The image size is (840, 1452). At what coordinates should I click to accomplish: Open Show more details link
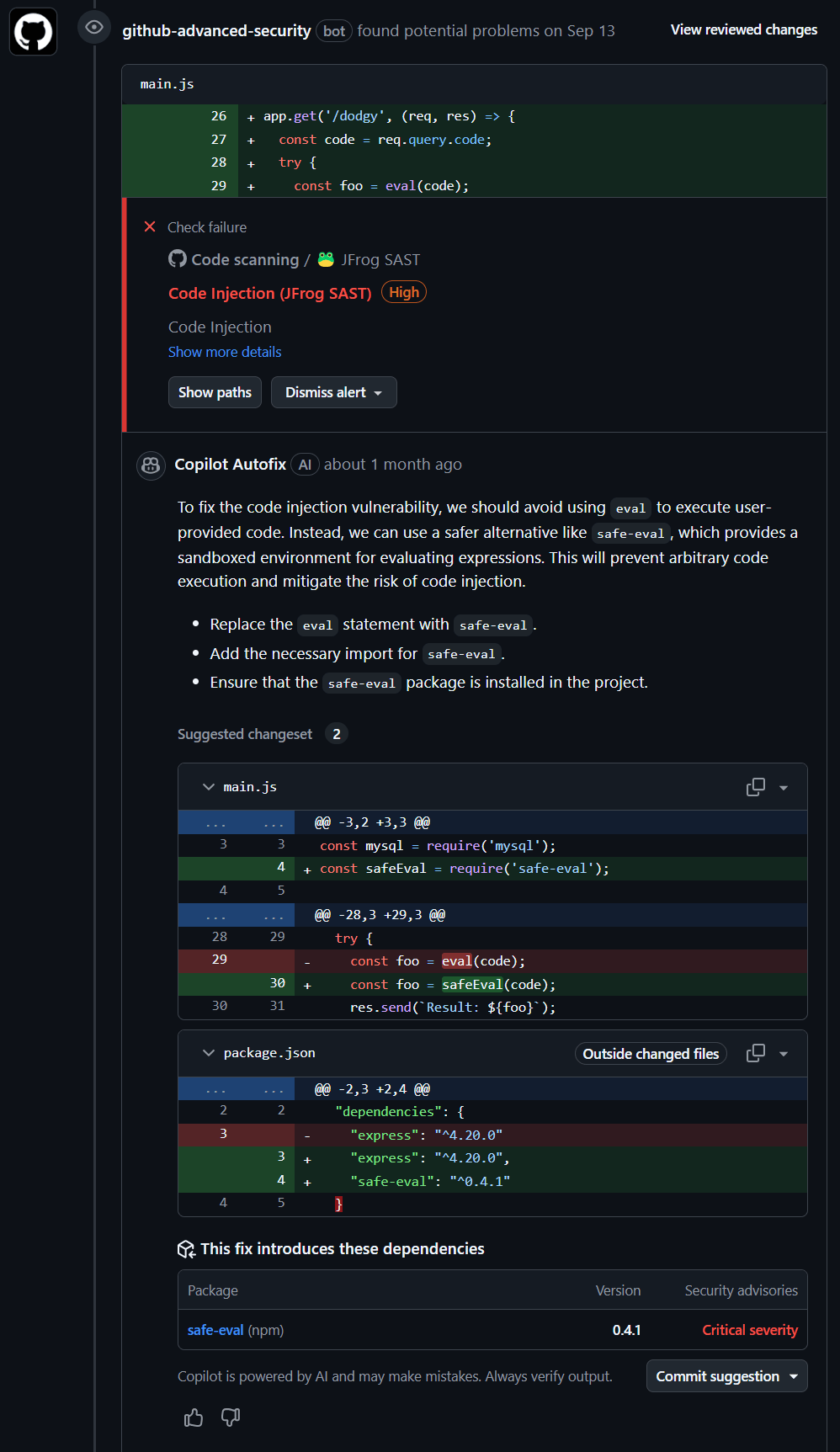(225, 352)
